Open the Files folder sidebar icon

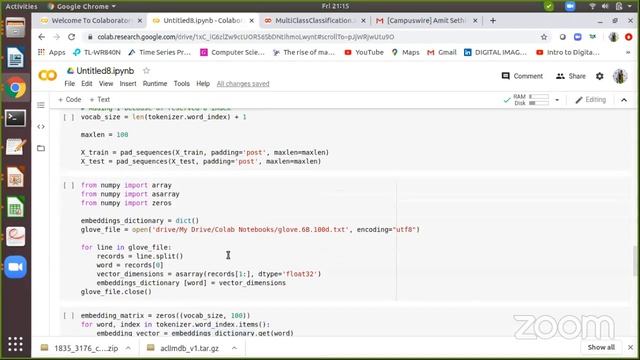pos(41,148)
